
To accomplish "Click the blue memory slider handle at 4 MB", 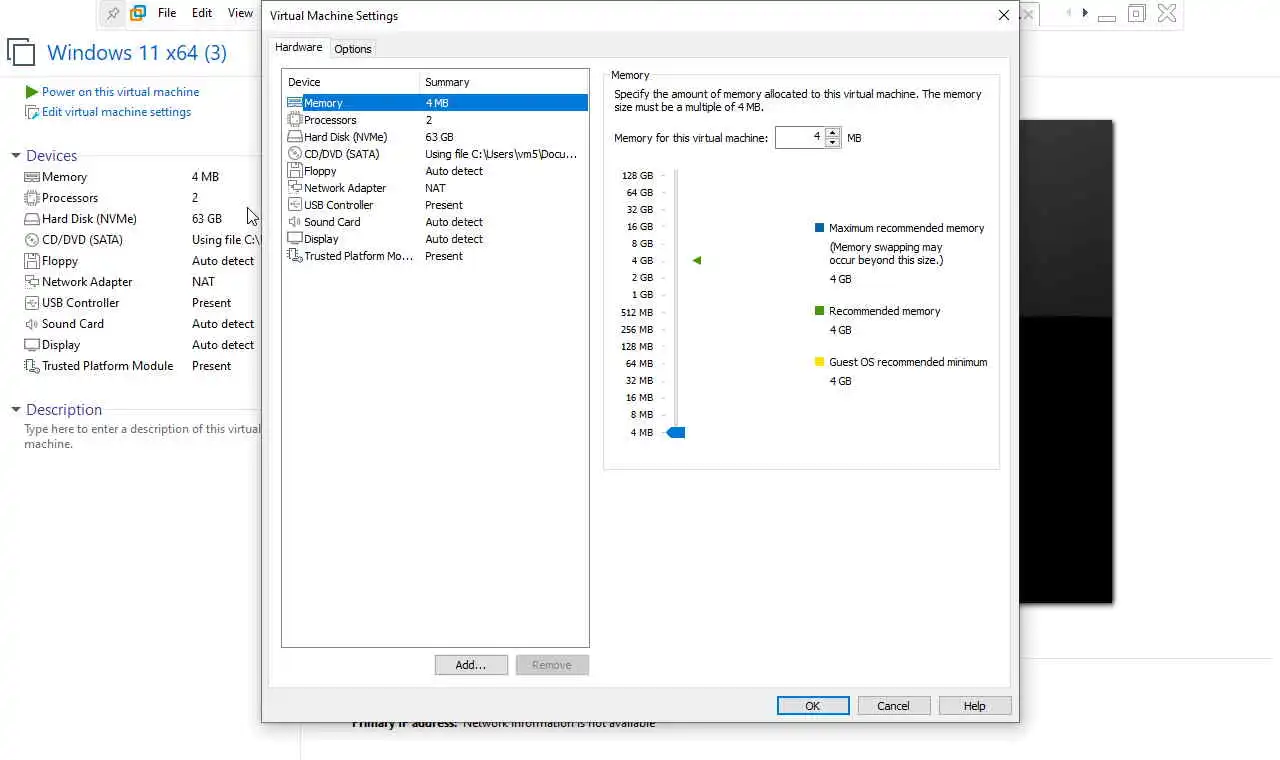I will pyautogui.click(x=676, y=432).
